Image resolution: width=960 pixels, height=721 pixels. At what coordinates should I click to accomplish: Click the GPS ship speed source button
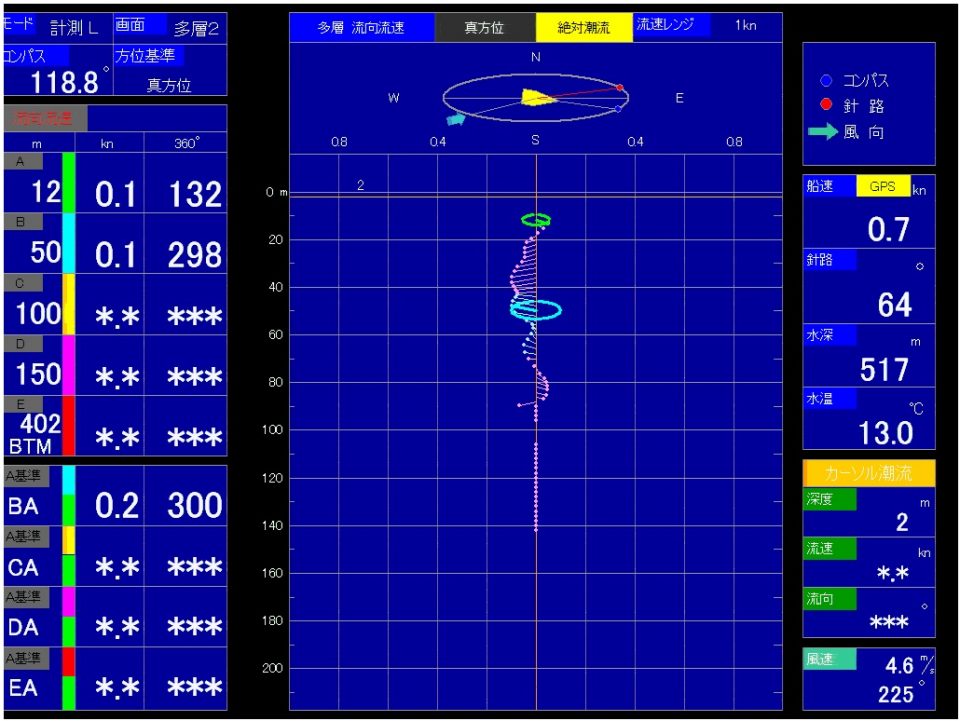[882, 187]
